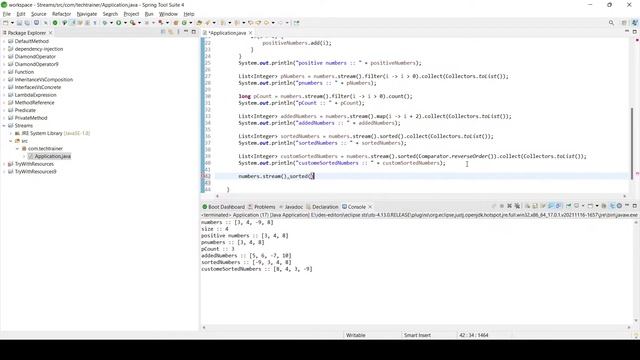The height and width of the screenshot is (360, 640).
Task: Switch to the Problems tab
Action: [x=261, y=207]
